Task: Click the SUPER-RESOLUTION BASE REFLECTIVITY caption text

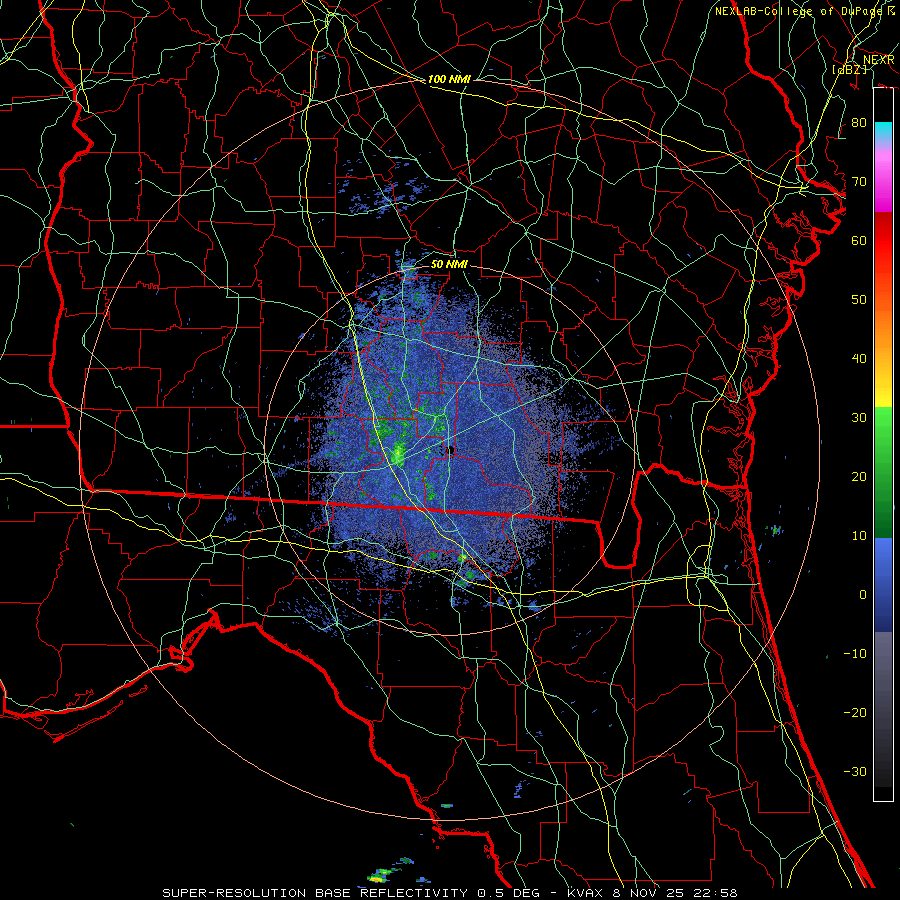Action: tap(315, 893)
